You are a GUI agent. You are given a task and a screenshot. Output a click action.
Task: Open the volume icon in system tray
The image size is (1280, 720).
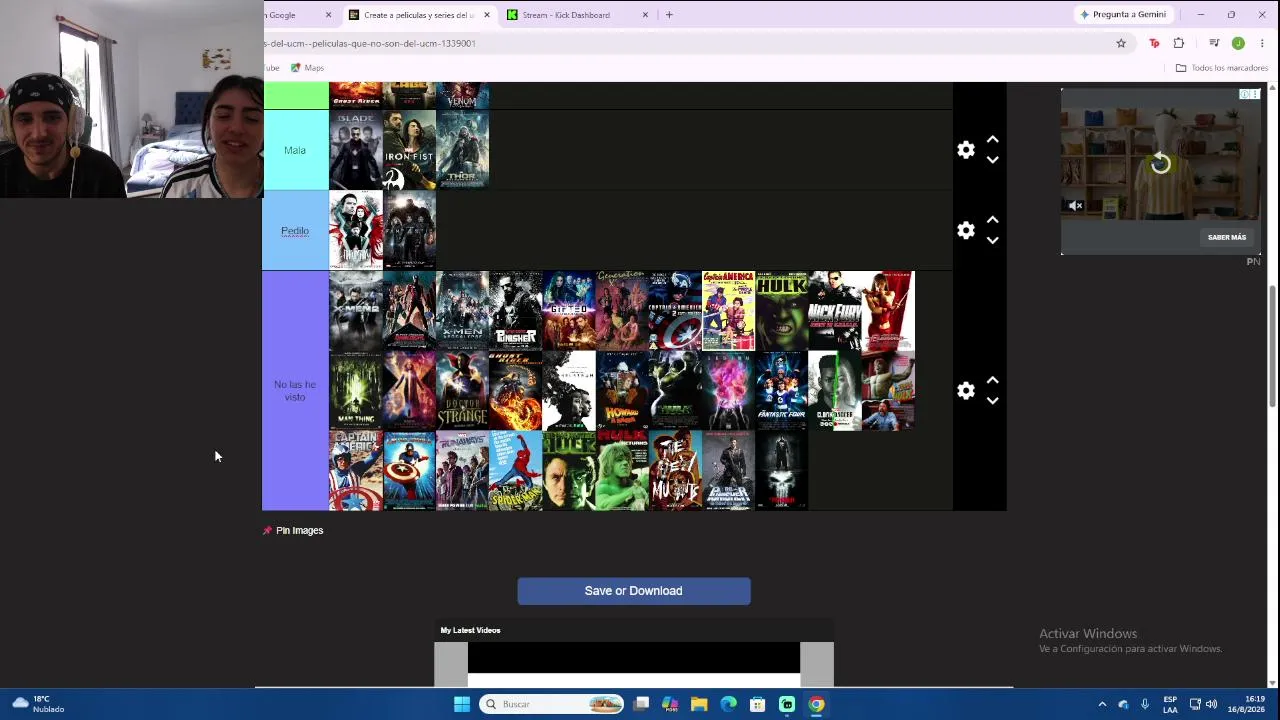1211,704
